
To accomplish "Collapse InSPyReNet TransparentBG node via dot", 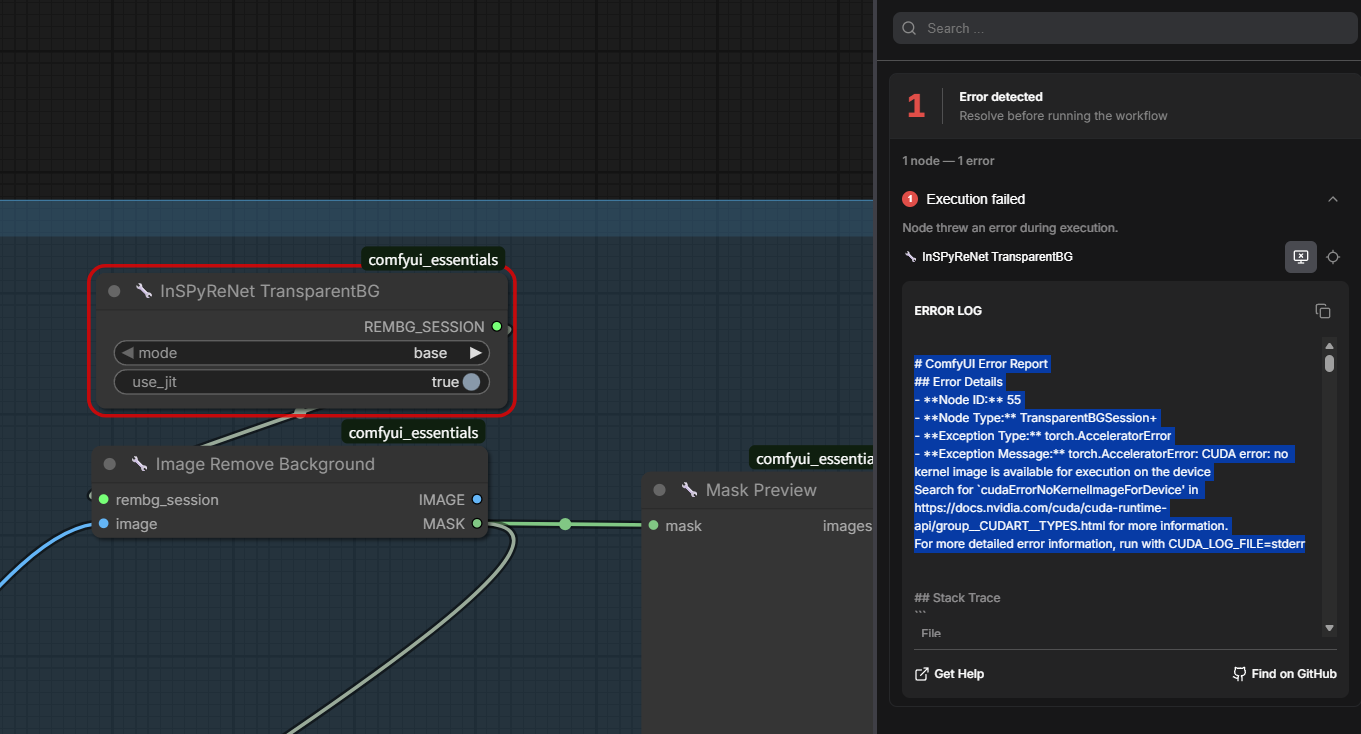I will pyautogui.click(x=114, y=291).
